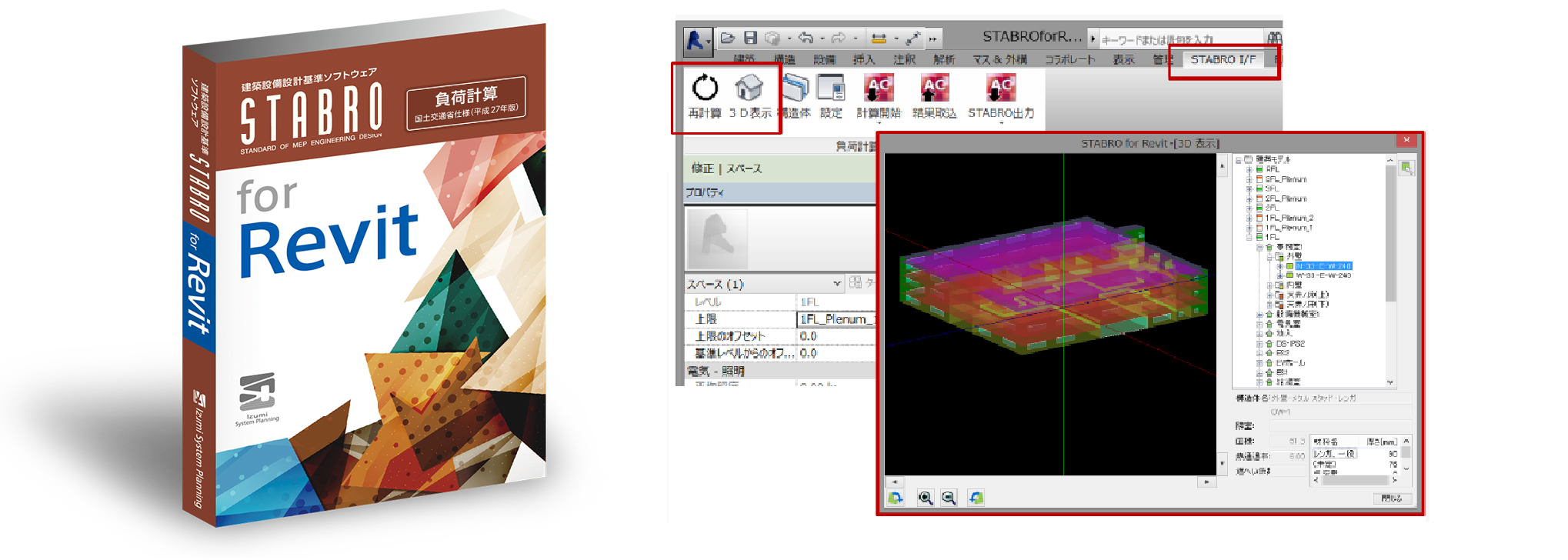Click the align tool icon in quick access toolbar
This screenshot has width=1568, height=560.
click(x=913, y=38)
